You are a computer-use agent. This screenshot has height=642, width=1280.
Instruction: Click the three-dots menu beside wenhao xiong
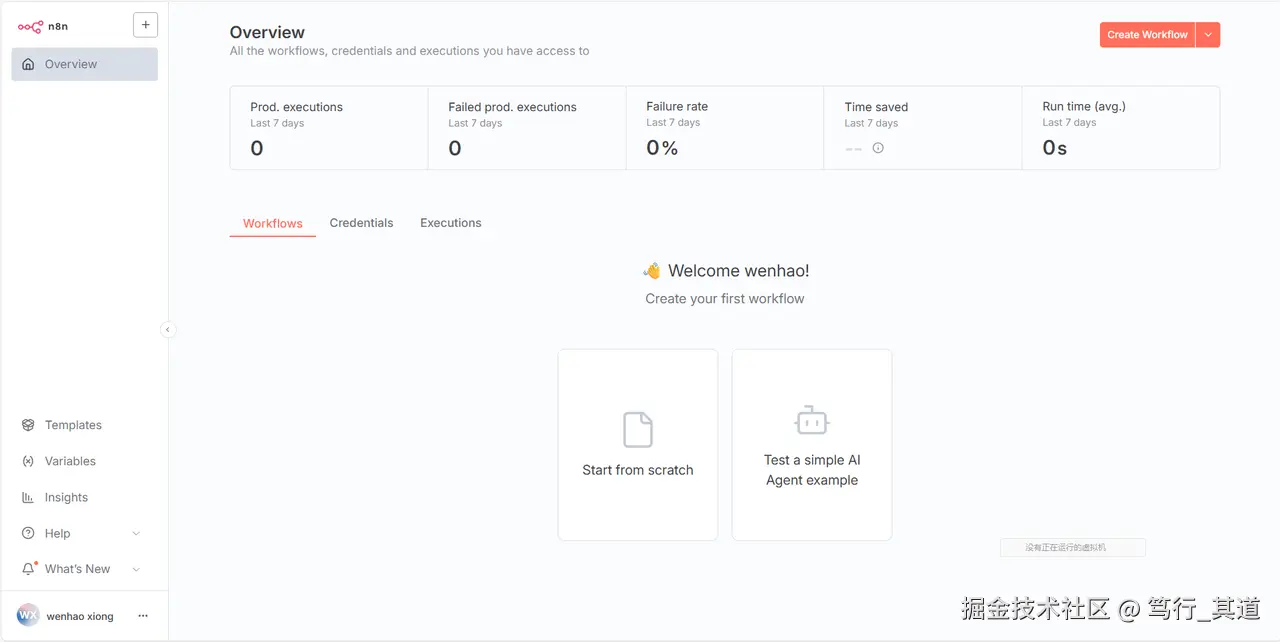pos(143,616)
